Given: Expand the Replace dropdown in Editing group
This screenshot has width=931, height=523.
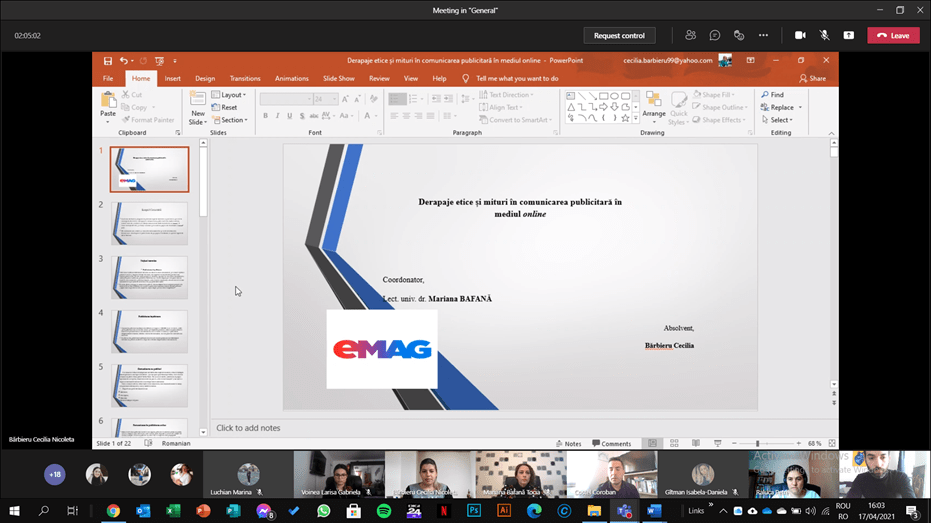Looking at the screenshot, I should 782,107.
